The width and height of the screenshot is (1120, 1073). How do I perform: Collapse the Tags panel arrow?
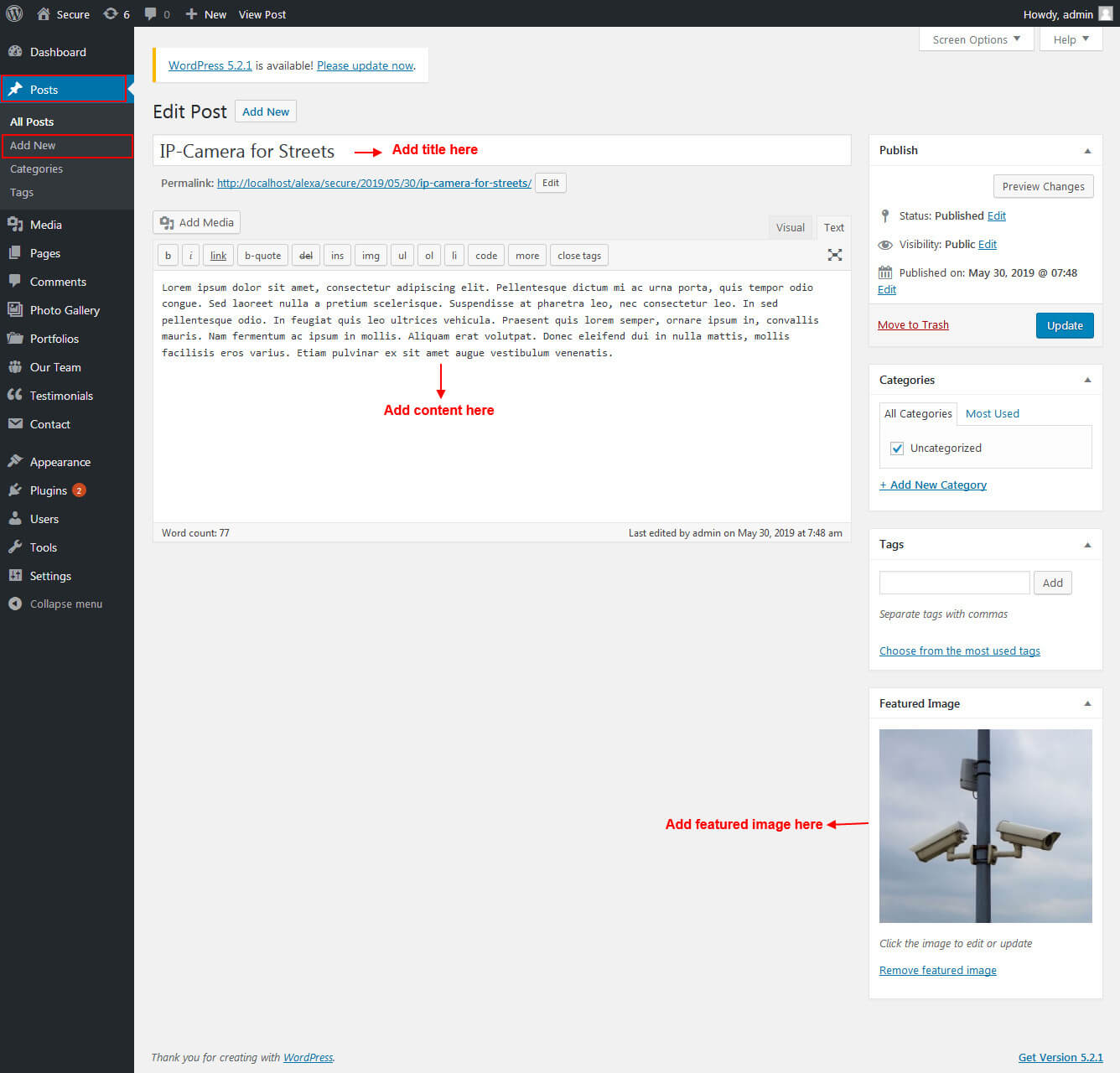(x=1087, y=545)
